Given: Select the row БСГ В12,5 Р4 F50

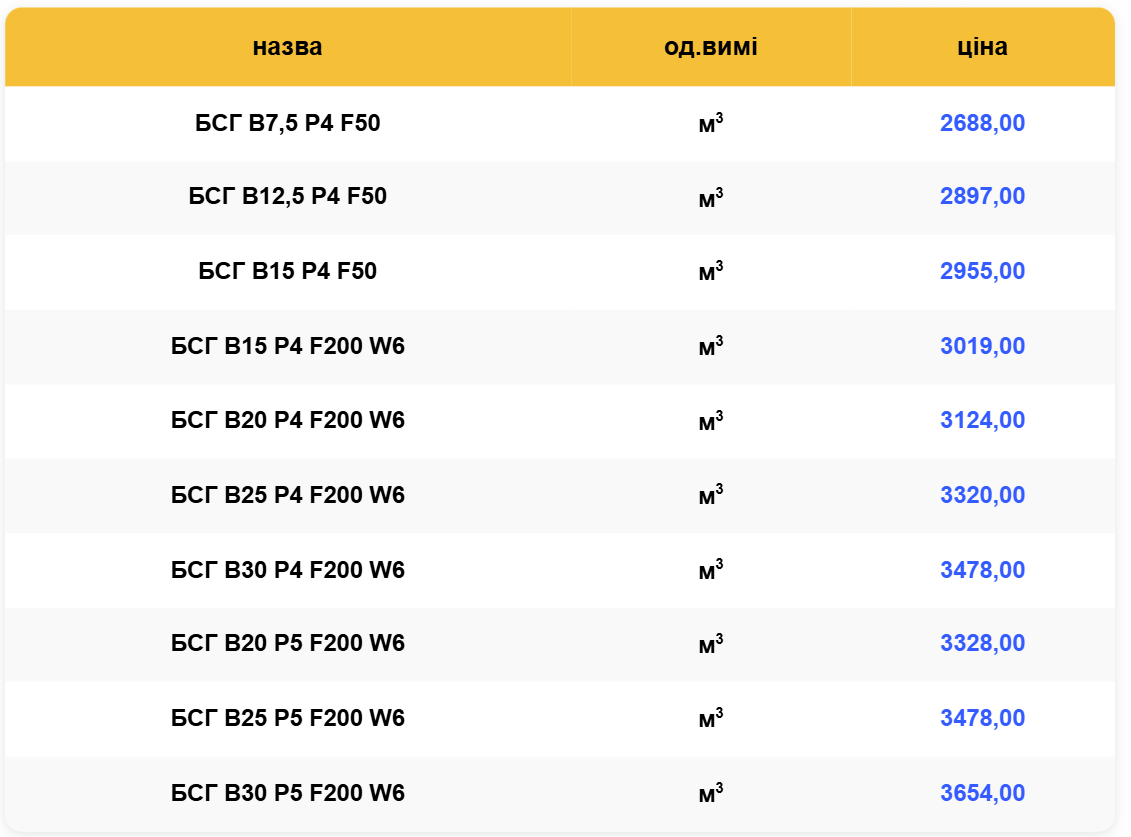Looking at the screenshot, I should 287,196.
